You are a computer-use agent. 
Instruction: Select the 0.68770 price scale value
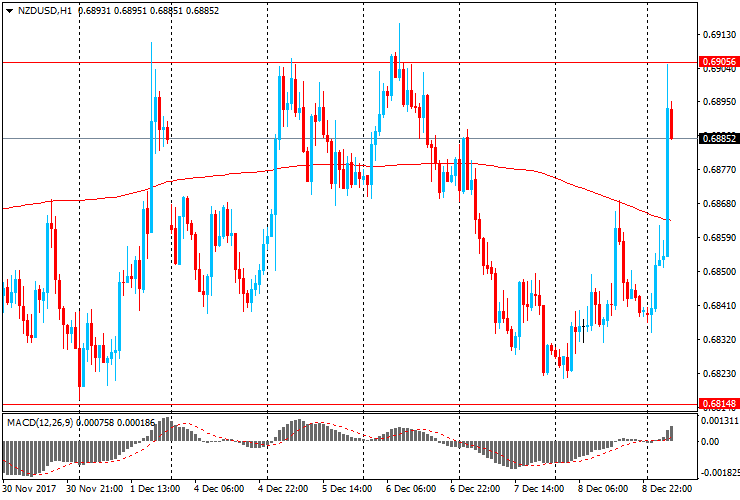[719, 169]
